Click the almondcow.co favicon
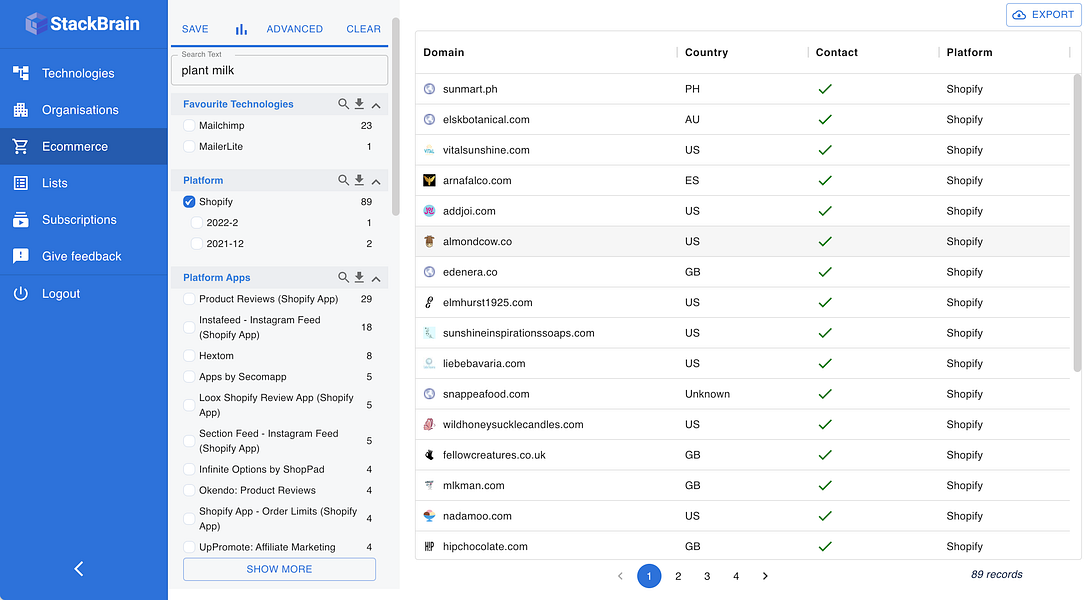1086x600 pixels. (x=429, y=241)
